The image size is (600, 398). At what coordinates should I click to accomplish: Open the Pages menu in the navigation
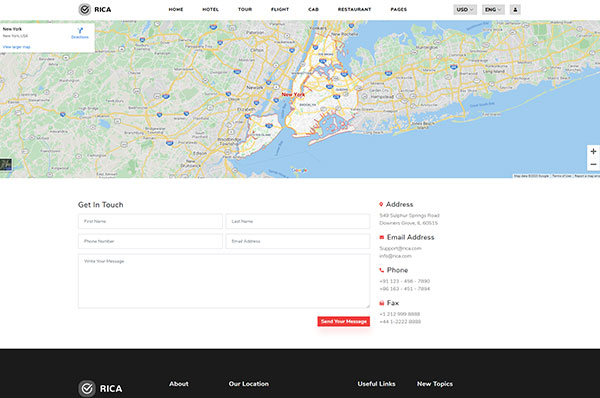click(x=399, y=10)
